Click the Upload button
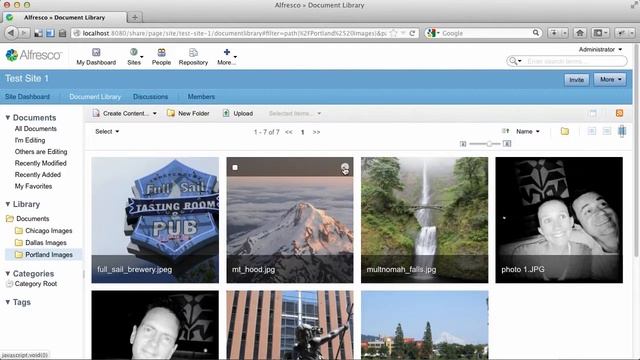This screenshot has width=640, height=360. [x=238, y=113]
